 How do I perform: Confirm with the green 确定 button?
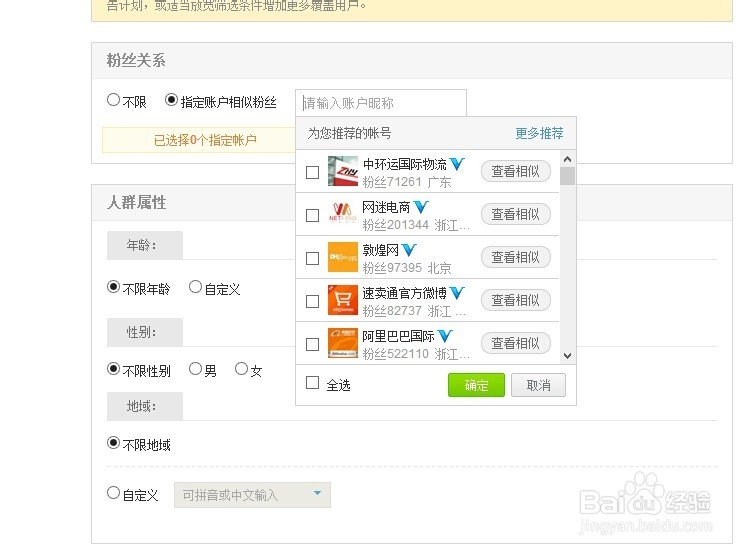click(x=476, y=385)
